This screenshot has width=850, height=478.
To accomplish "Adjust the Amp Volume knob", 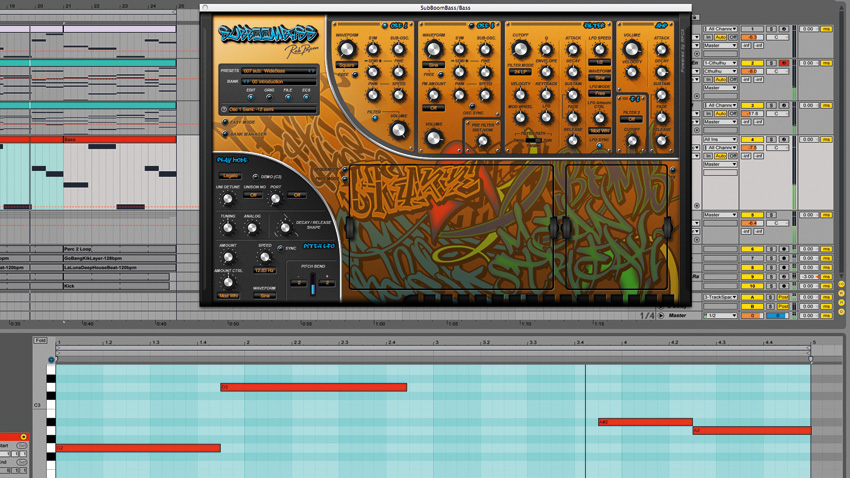I will (x=632, y=49).
